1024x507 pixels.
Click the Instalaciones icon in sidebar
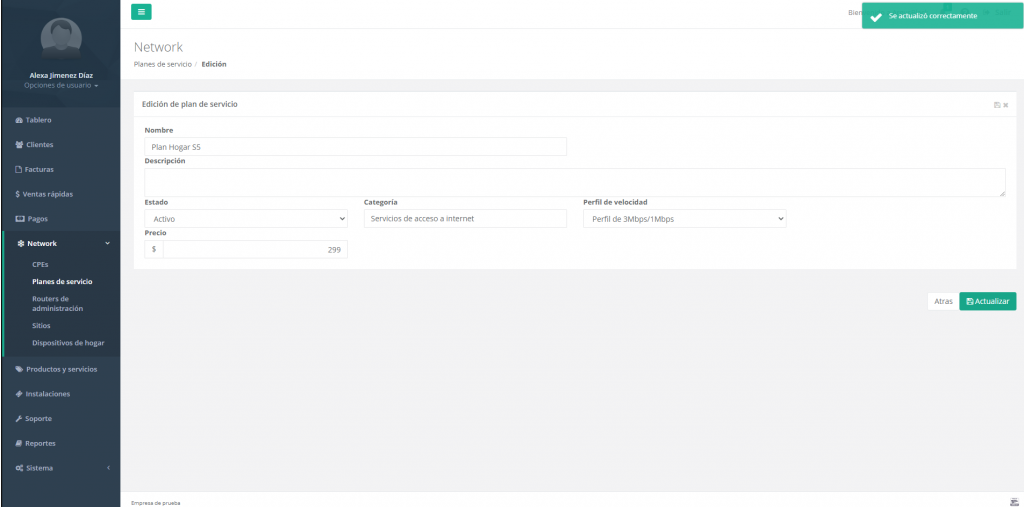pos(19,394)
